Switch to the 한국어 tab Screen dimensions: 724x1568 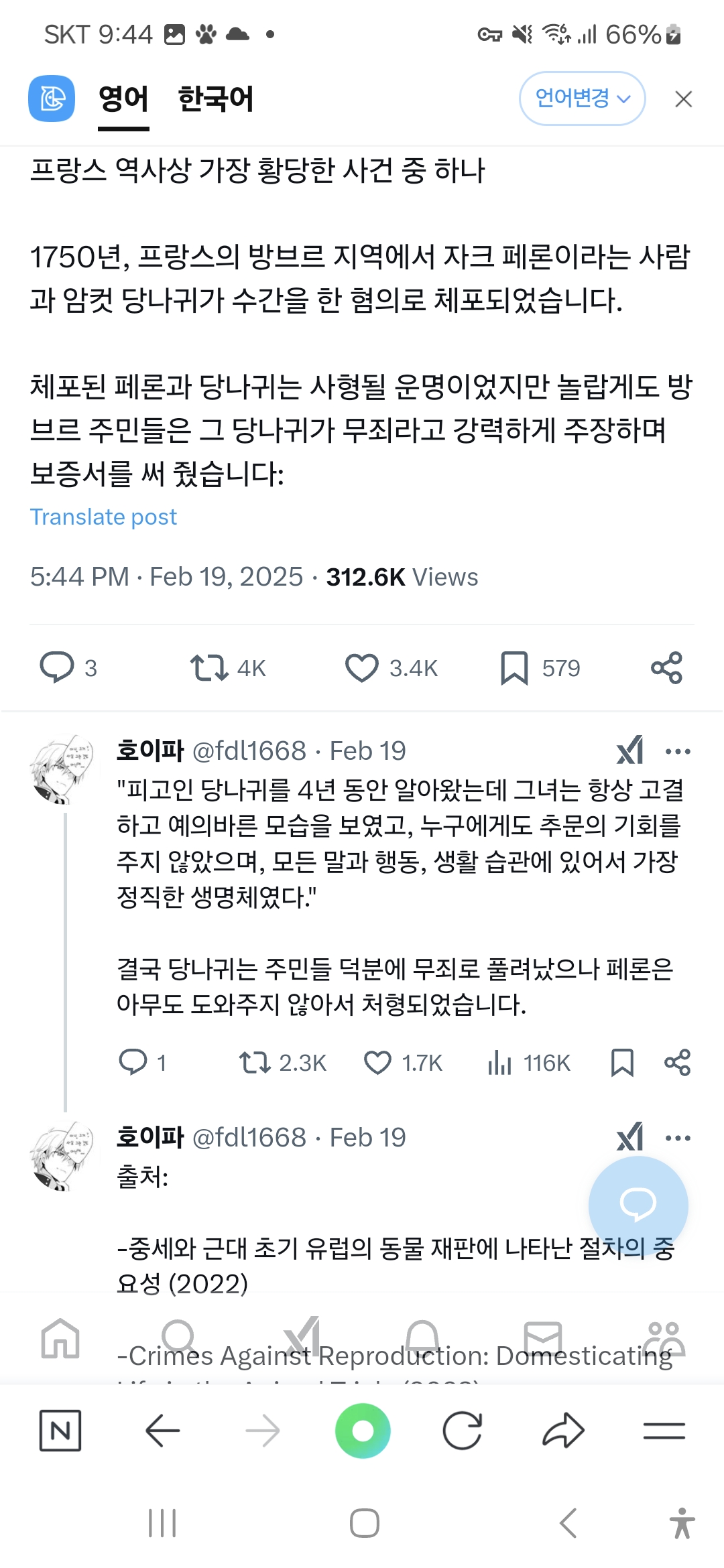coord(215,99)
